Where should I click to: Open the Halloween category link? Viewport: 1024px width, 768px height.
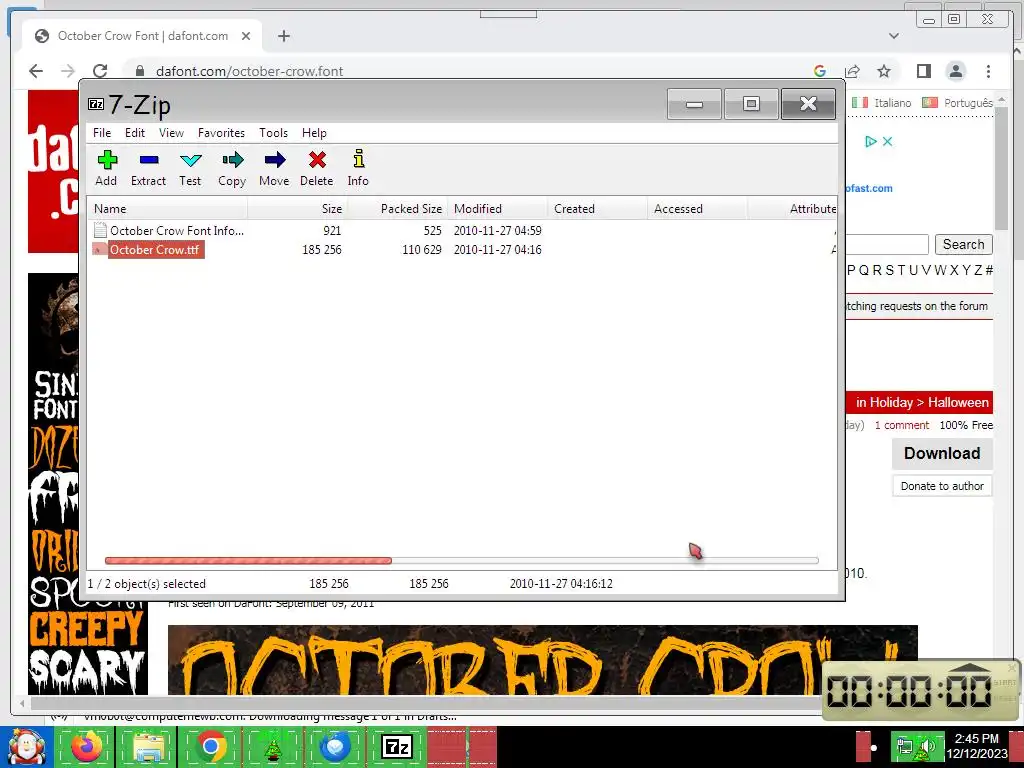click(x=958, y=402)
